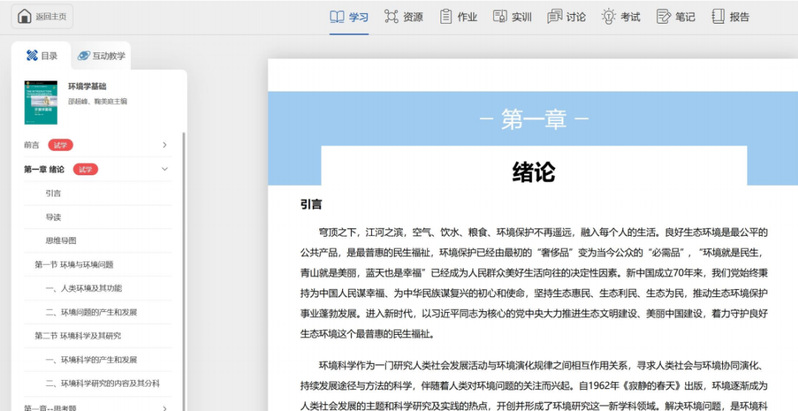Switch to the 作业 tab
Screen dimensions: 798x411
coord(467,17)
